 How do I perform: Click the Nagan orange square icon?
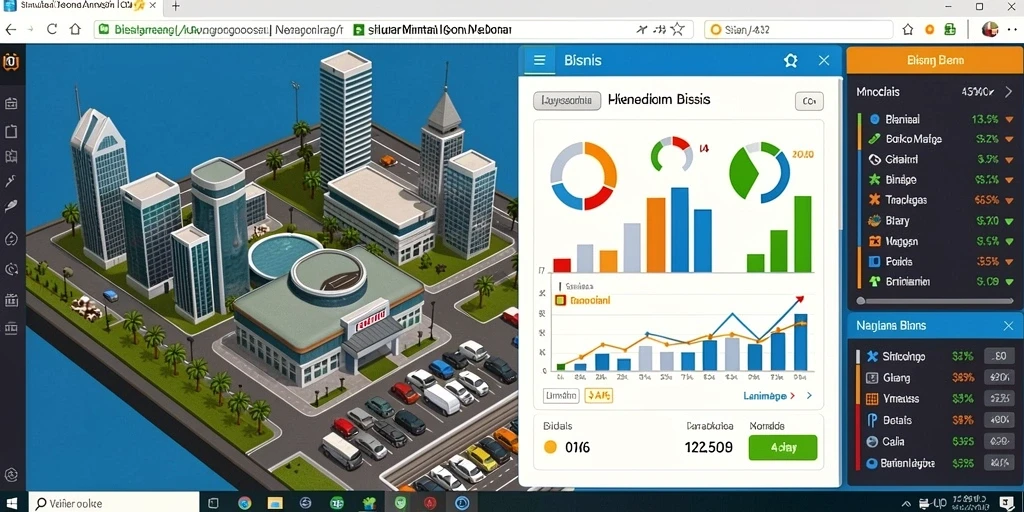coord(874,241)
